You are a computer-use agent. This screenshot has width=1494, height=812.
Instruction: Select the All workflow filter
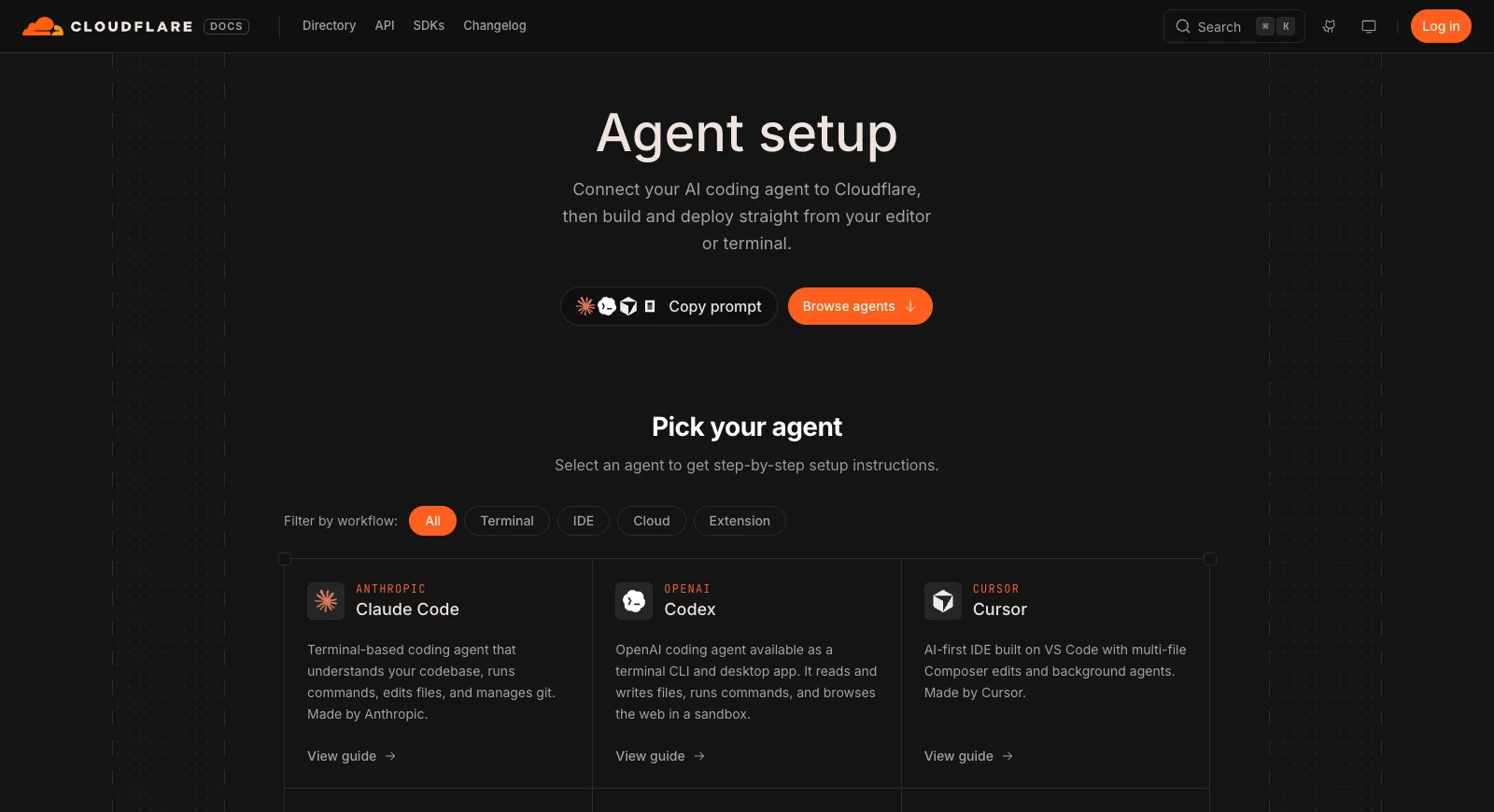(x=432, y=521)
